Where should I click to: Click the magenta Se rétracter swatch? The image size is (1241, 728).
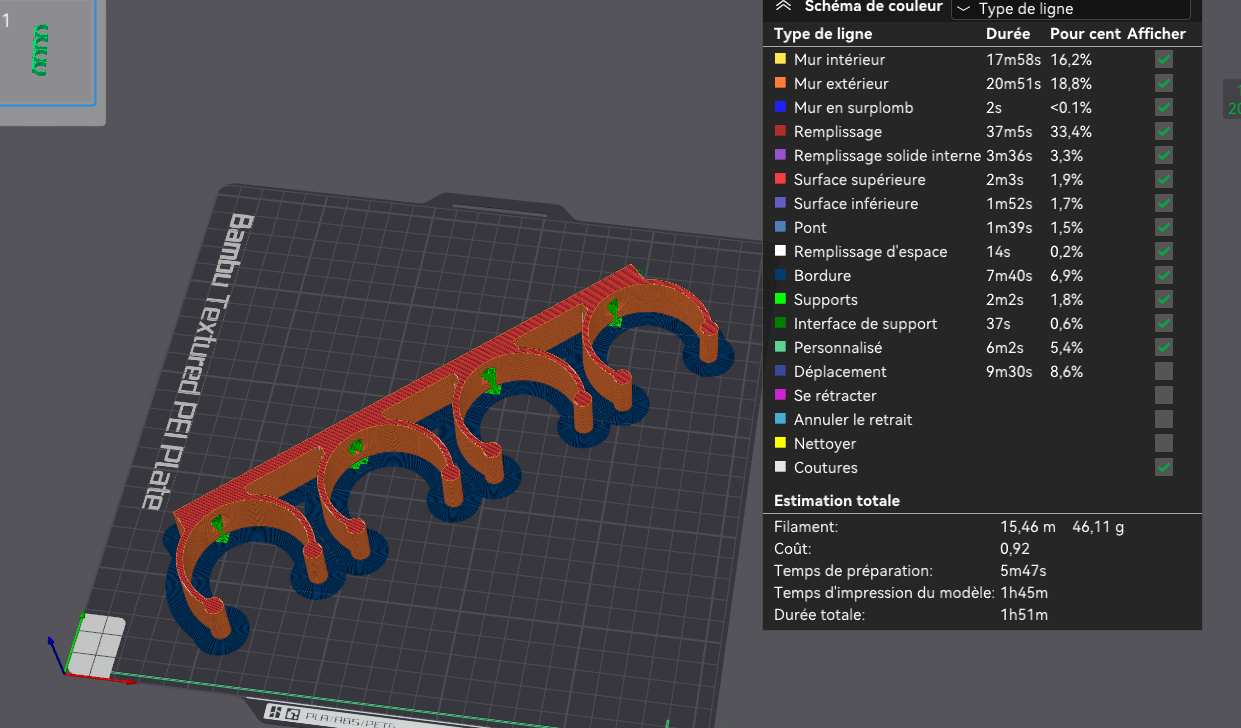coord(781,395)
